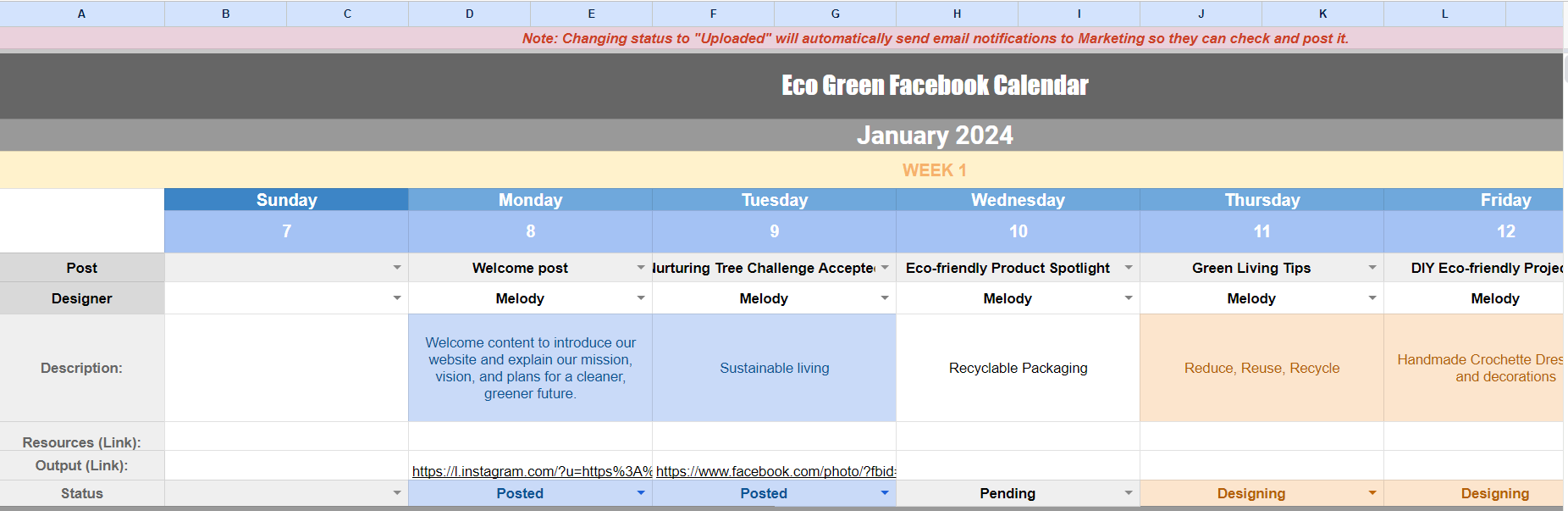The width and height of the screenshot is (1568, 511).
Task: Click the Recyclable Packaging description cell
Action: pyautogui.click(x=1018, y=368)
